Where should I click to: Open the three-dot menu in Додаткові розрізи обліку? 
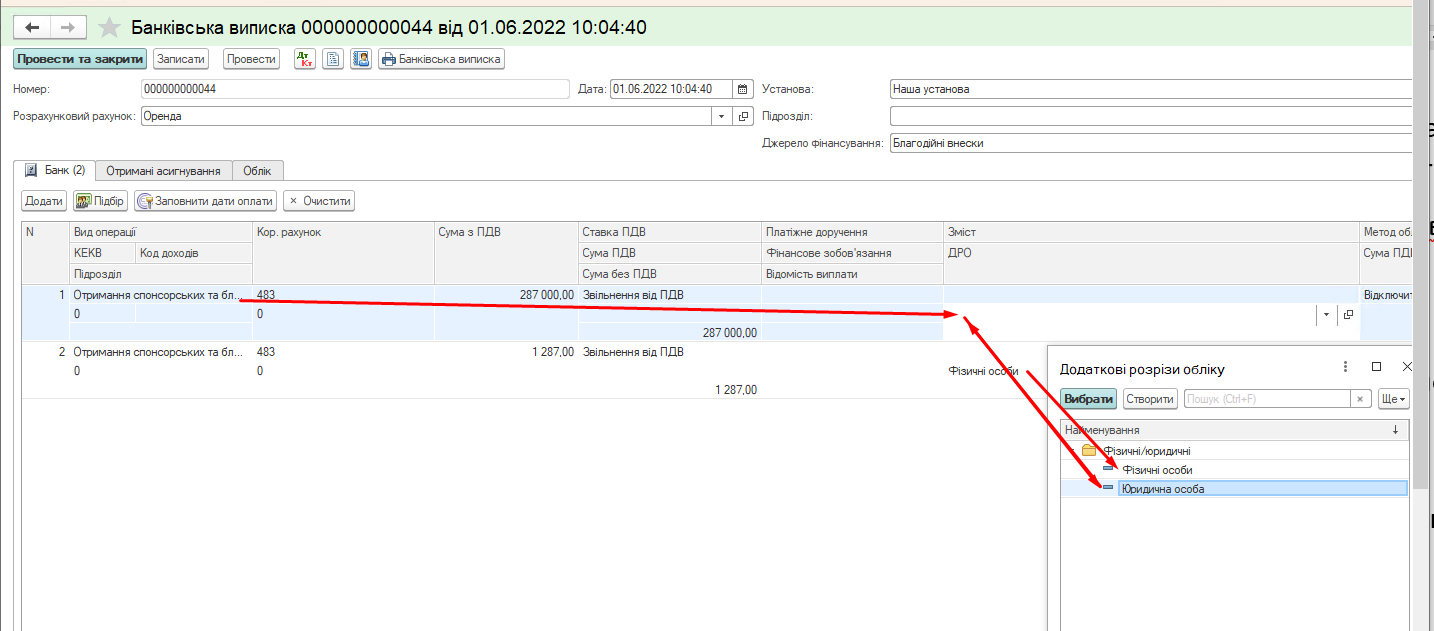[x=1346, y=367]
